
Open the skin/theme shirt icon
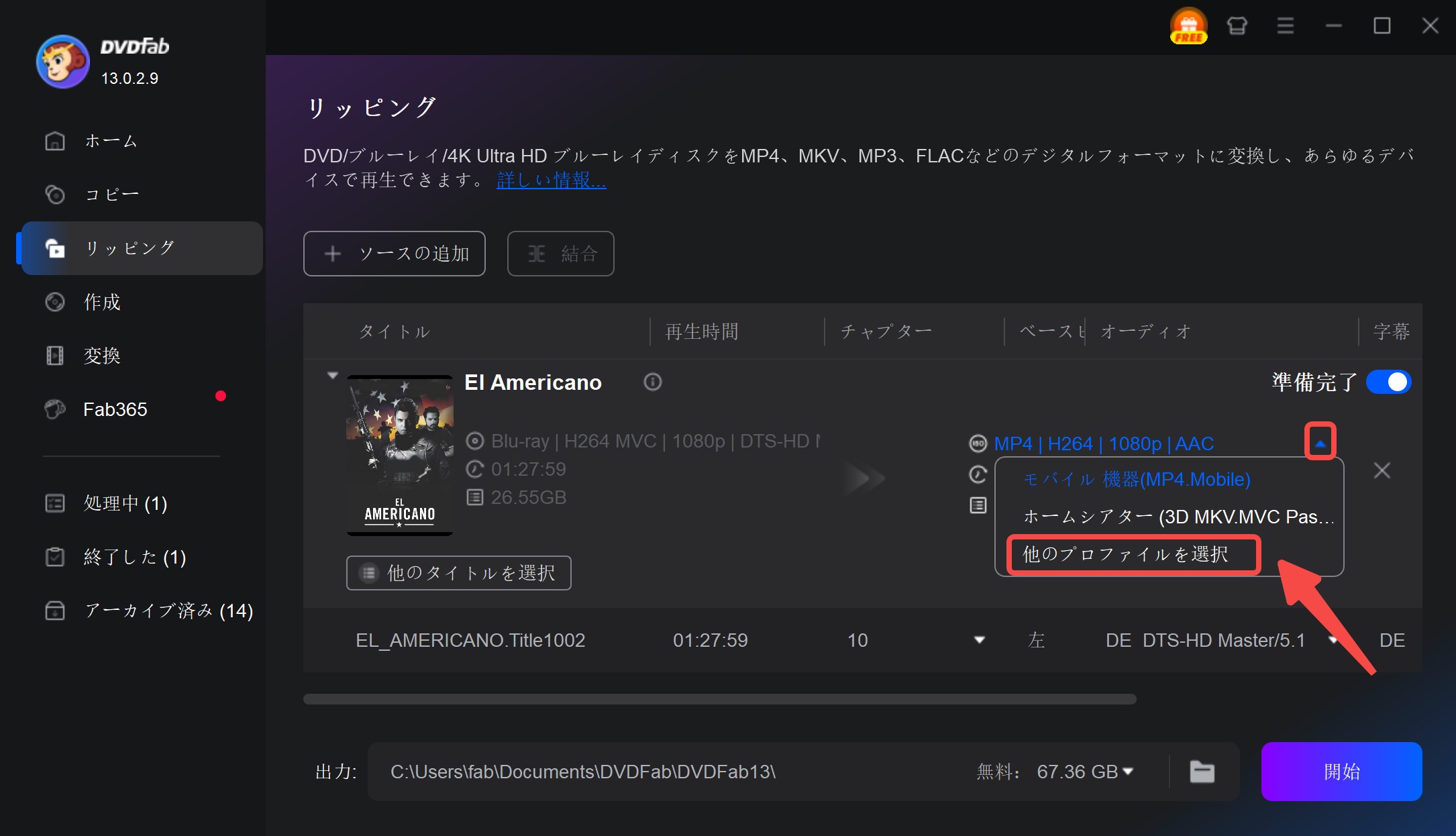1237,25
